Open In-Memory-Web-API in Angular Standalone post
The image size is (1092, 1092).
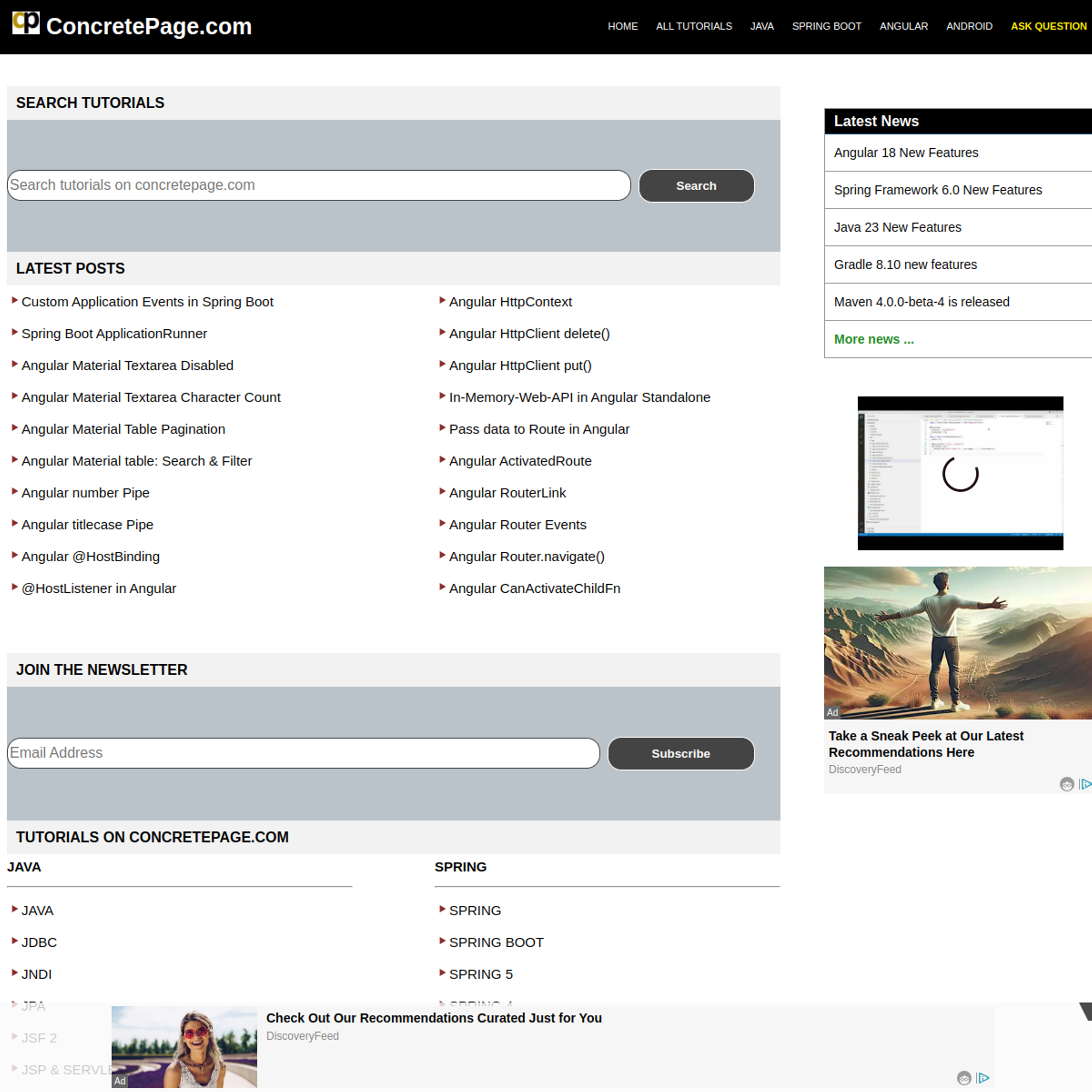(x=579, y=397)
